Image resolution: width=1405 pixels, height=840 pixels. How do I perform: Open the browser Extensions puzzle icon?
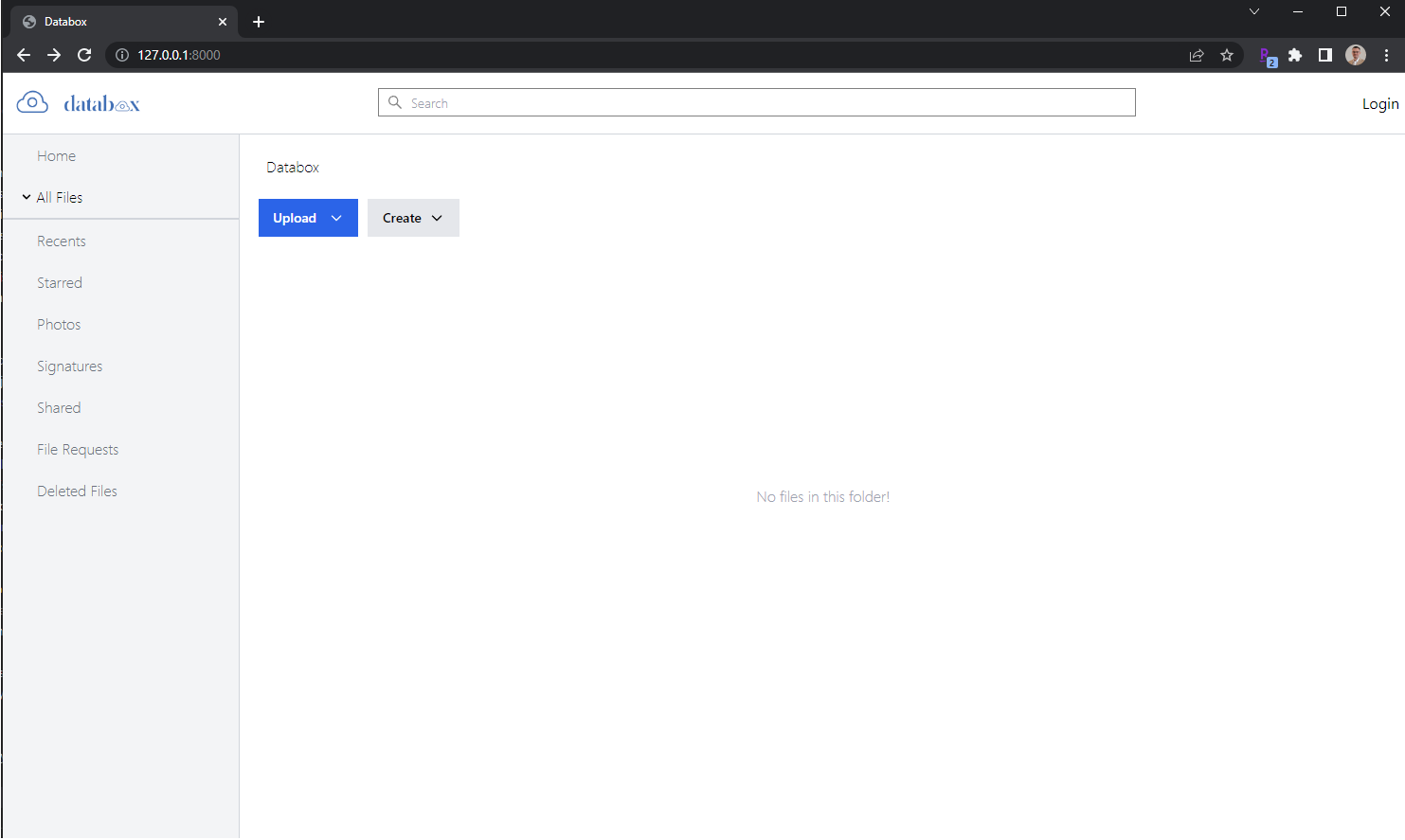(x=1295, y=55)
